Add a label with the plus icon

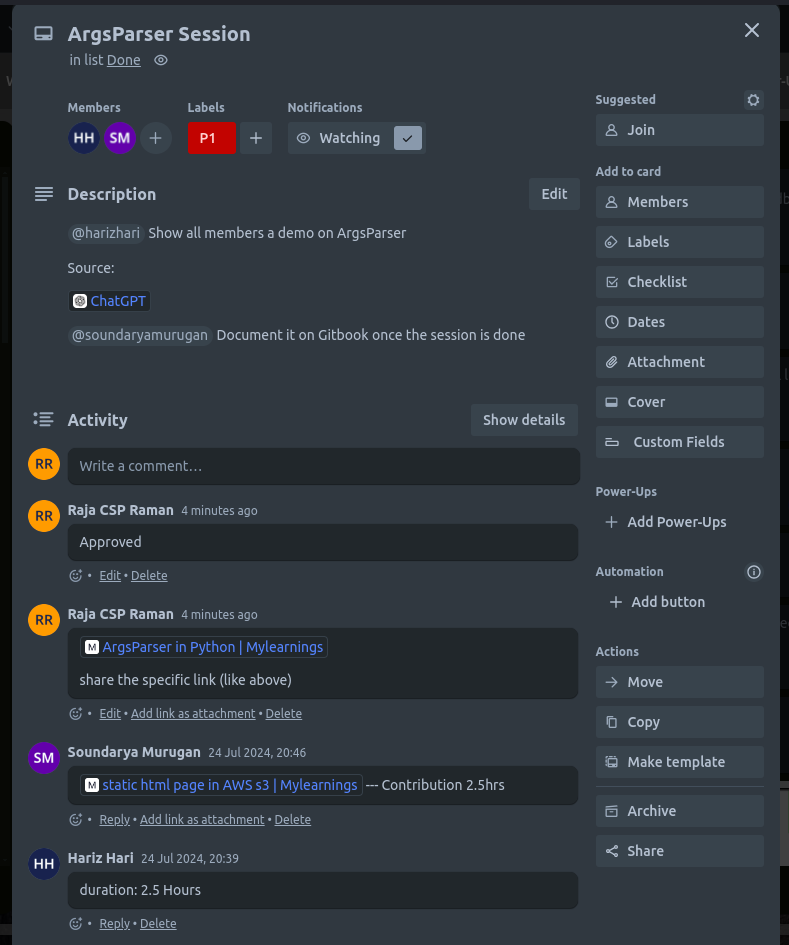255,138
